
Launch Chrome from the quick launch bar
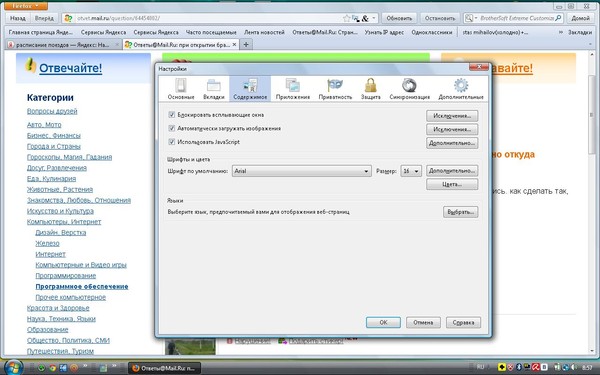pyautogui.click(x=52, y=368)
